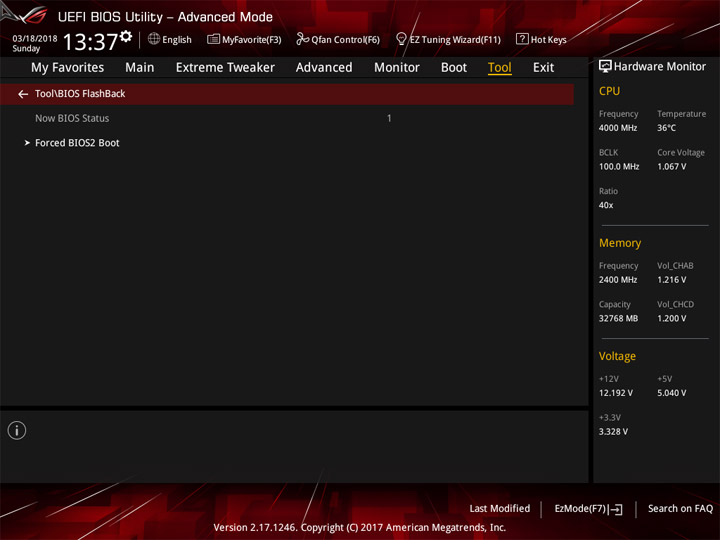Click Capacity value 32768 MB
The height and width of the screenshot is (540, 720).
coord(618,318)
